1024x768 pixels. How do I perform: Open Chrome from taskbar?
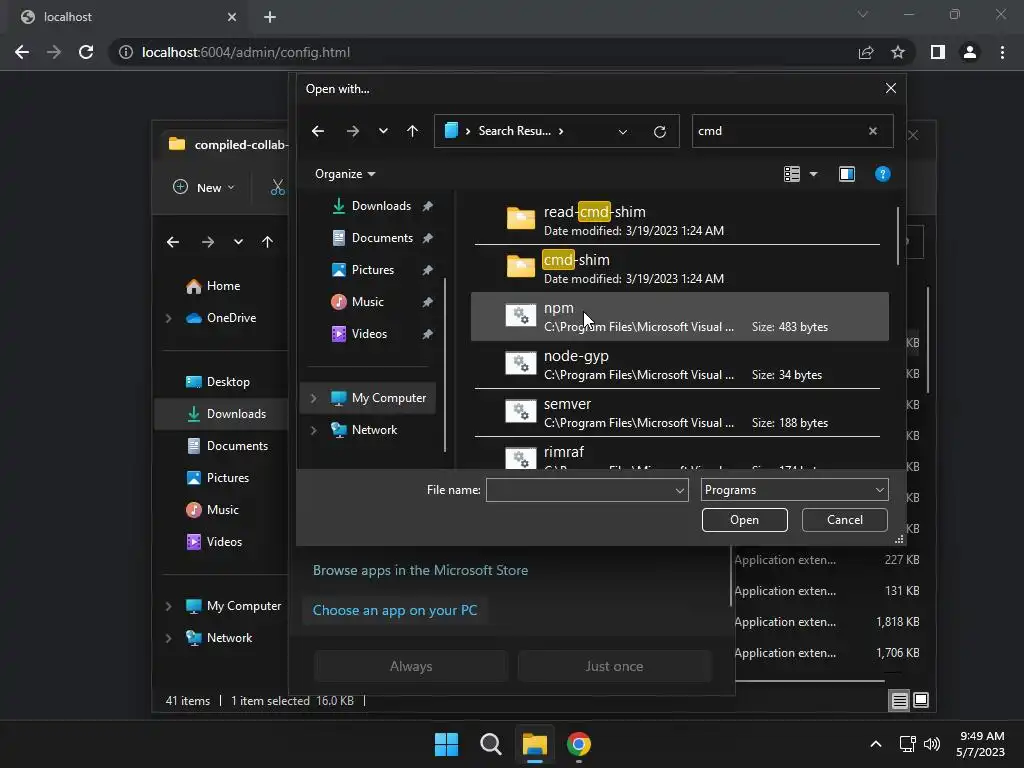[x=579, y=744]
